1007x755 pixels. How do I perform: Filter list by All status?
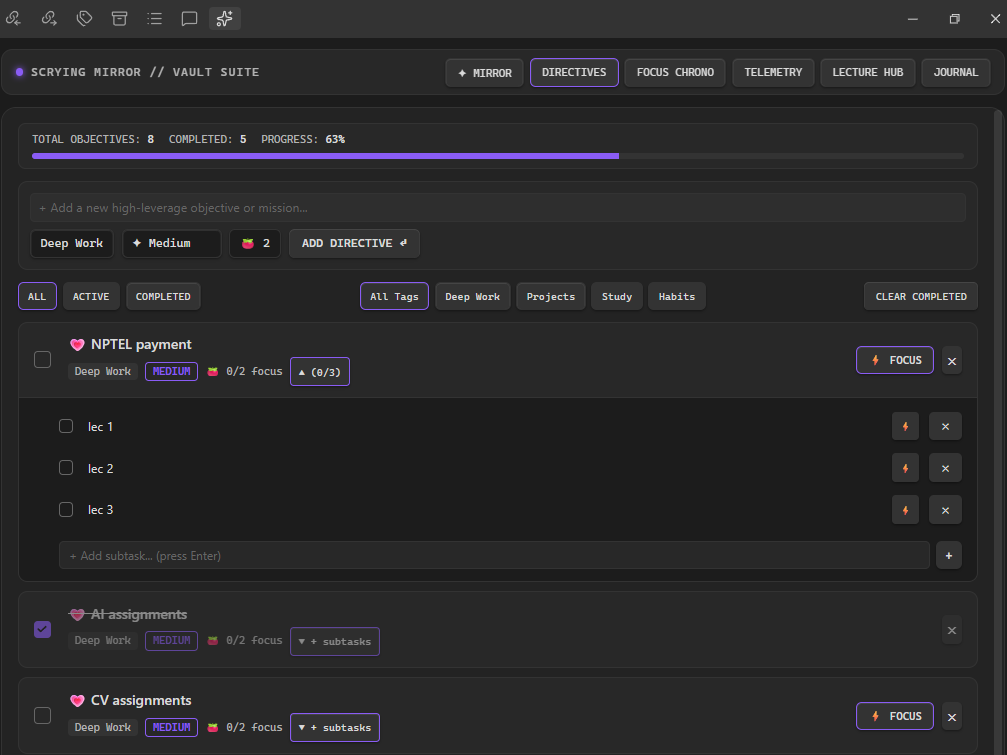point(37,296)
